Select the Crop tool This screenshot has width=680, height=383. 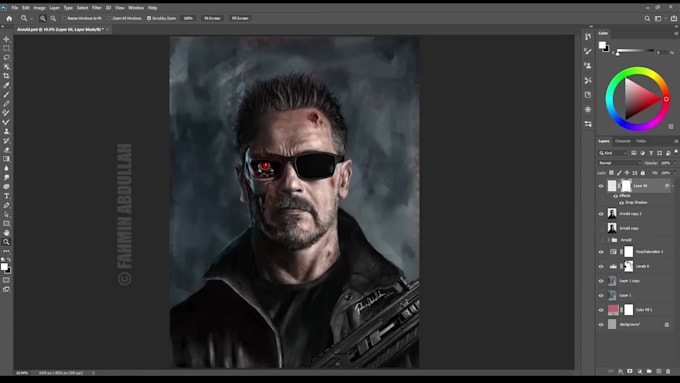(x=6, y=76)
